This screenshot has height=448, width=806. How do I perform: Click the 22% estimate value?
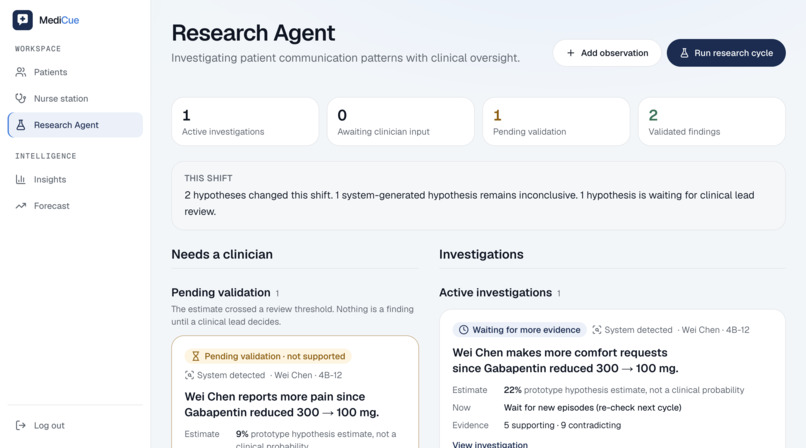click(x=512, y=390)
